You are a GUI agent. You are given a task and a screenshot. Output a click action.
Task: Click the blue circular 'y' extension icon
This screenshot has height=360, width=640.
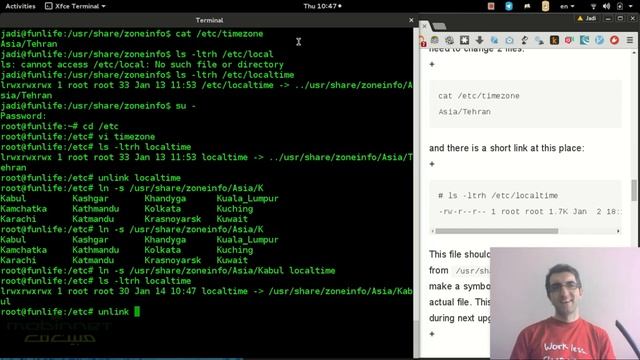coord(599,40)
